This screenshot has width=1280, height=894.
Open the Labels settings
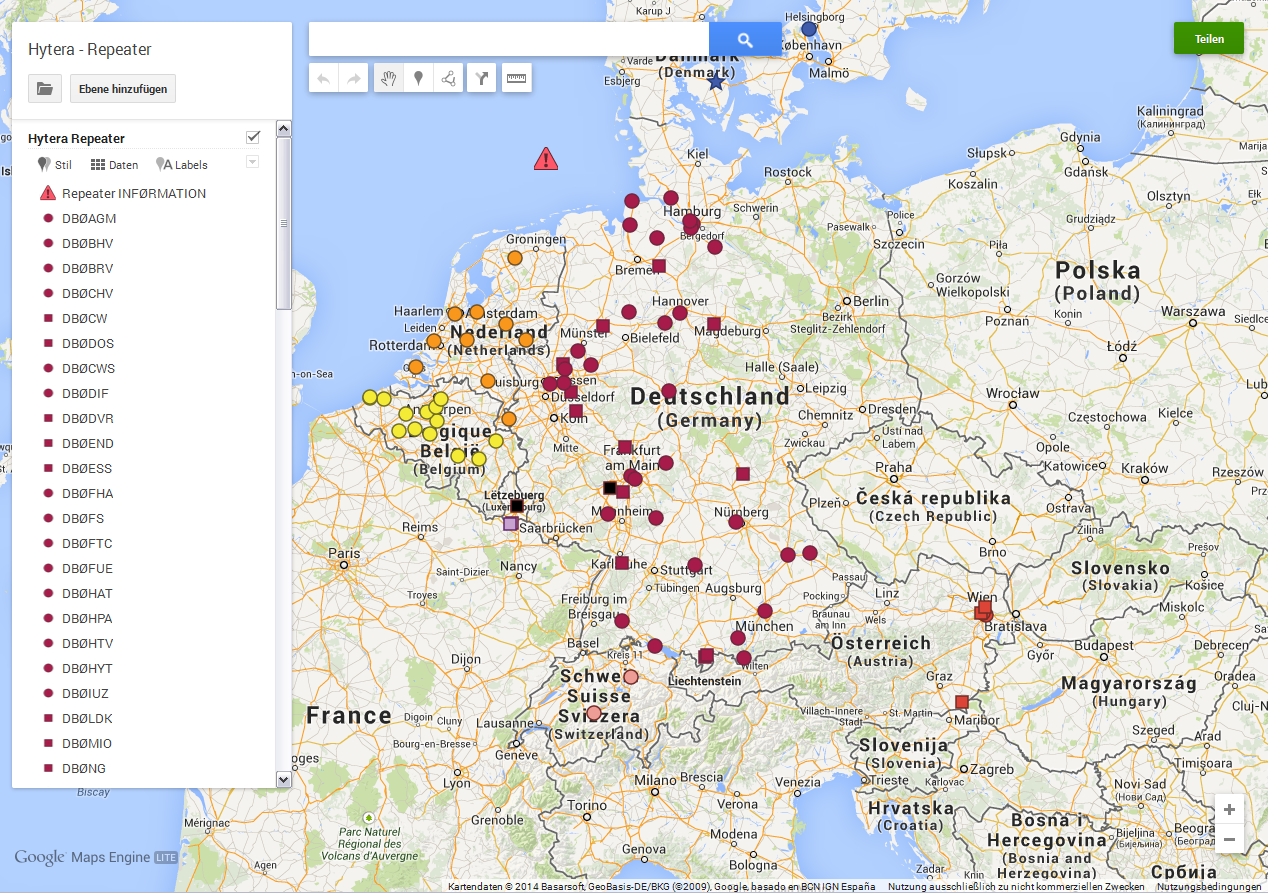click(x=182, y=165)
